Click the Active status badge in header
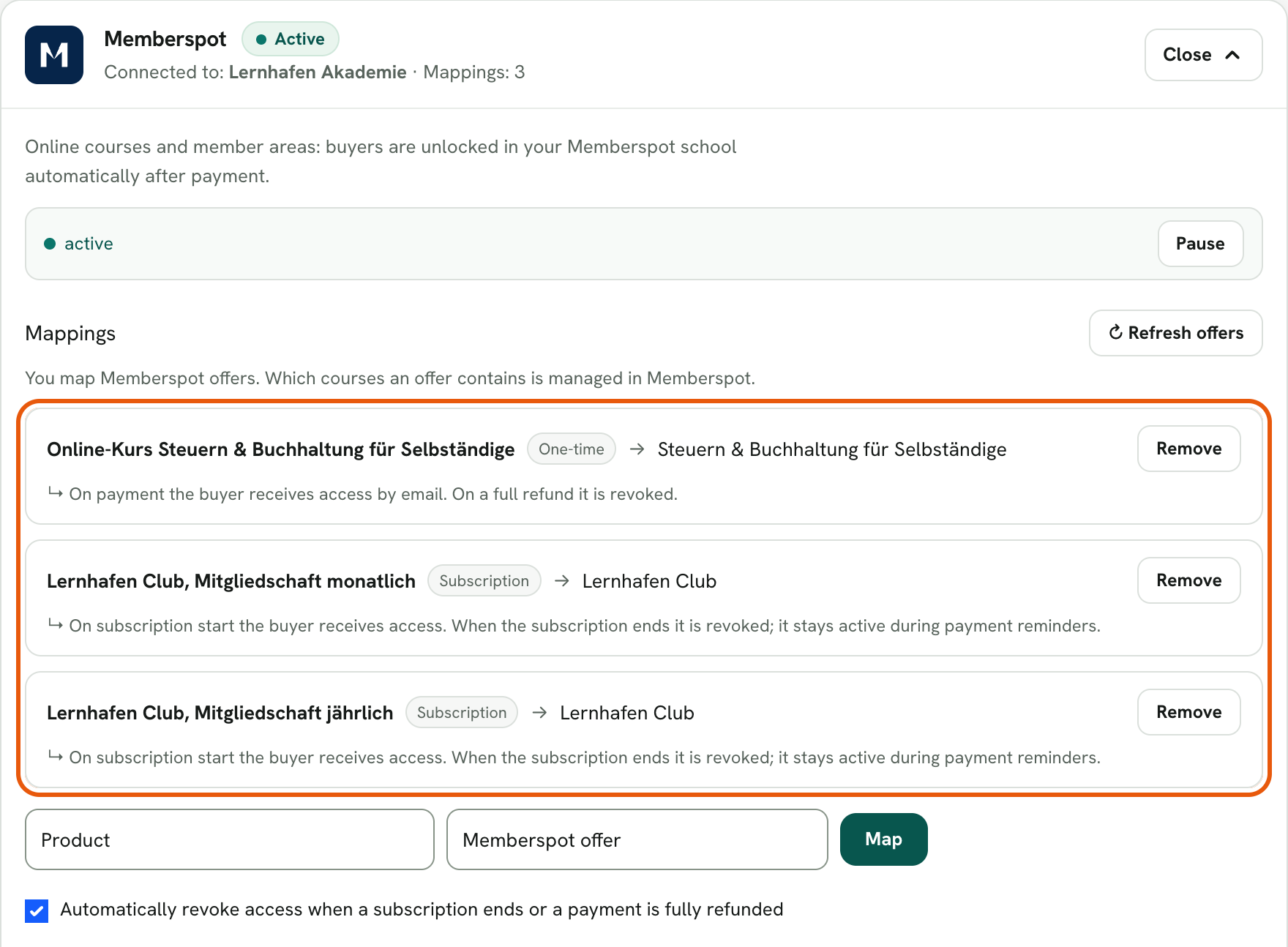This screenshot has height=947, width=1288. pyautogui.click(x=291, y=39)
